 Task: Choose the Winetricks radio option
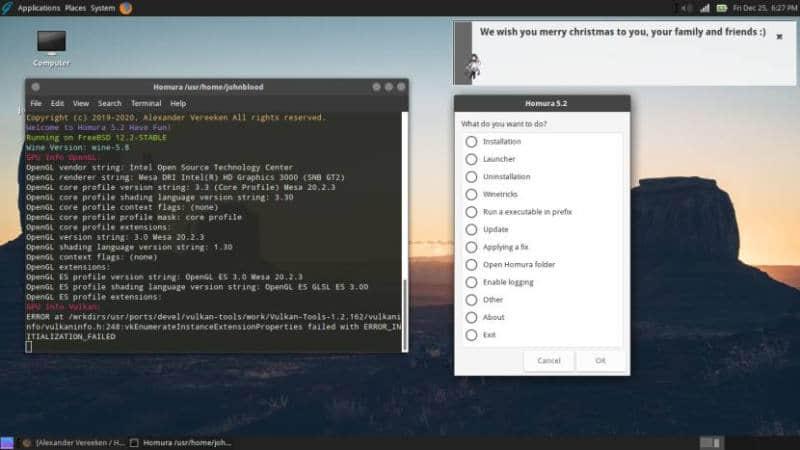471,194
